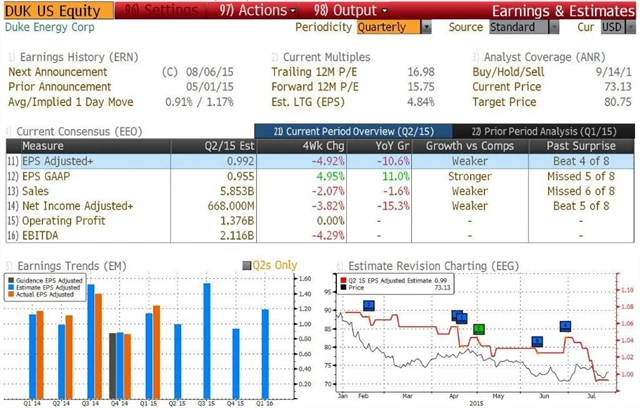Viewport: 640px width, 408px height.
Task: Click the Q3 15 estimate bar
Action: 207,341
